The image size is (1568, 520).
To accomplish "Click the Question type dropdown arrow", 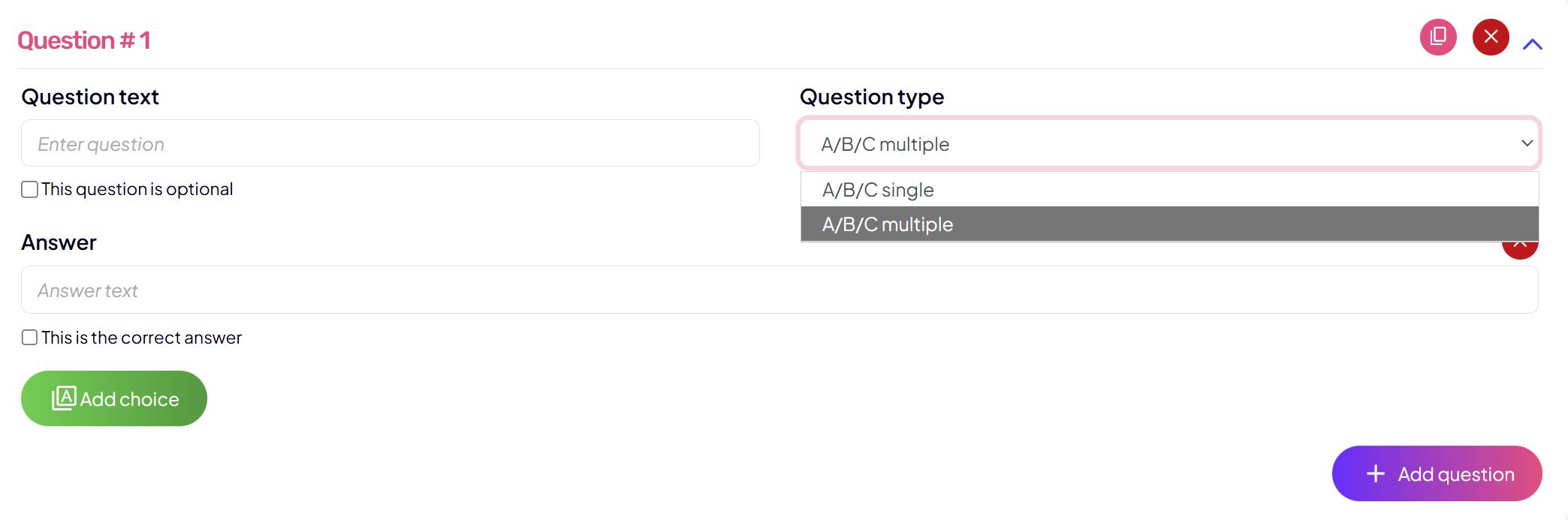I will click(x=1526, y=143).
